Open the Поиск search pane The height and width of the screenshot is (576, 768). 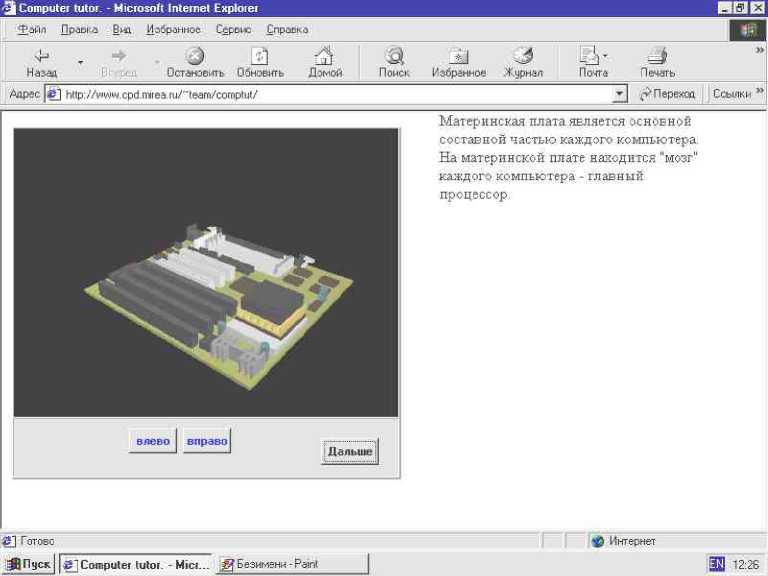(x=394, y=63)
